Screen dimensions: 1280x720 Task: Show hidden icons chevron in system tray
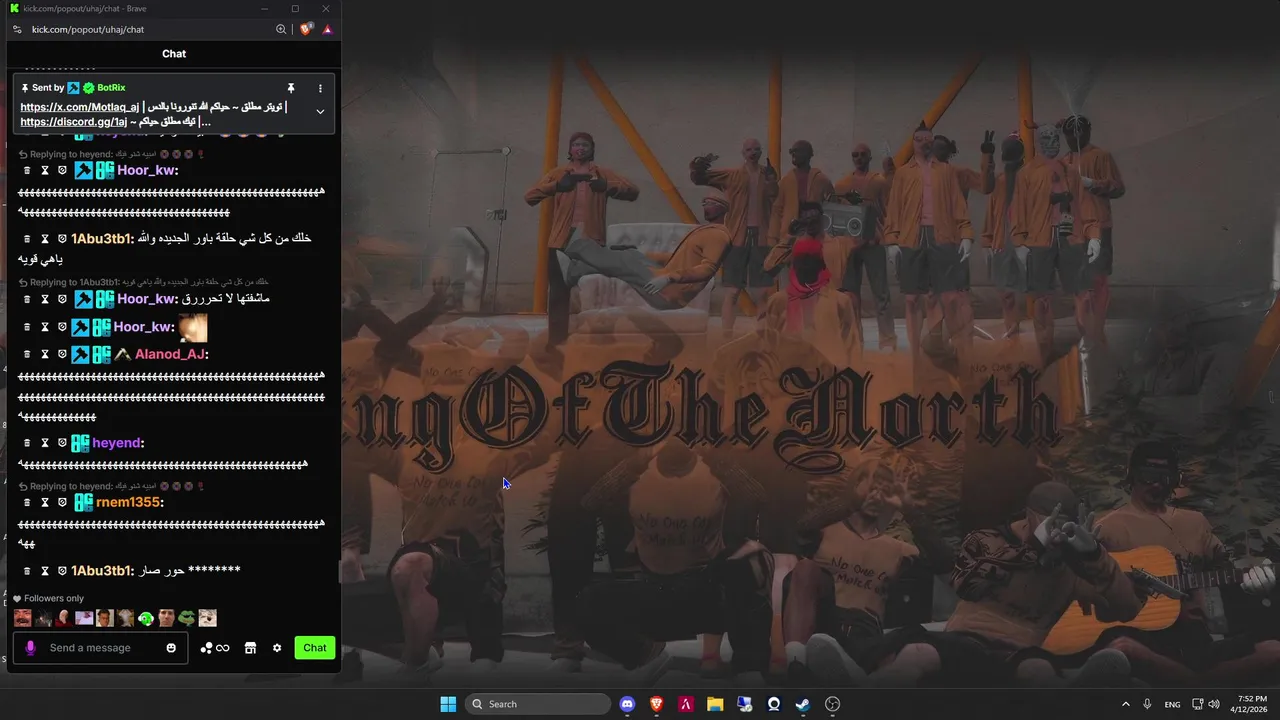click(x=1125, y=704)
